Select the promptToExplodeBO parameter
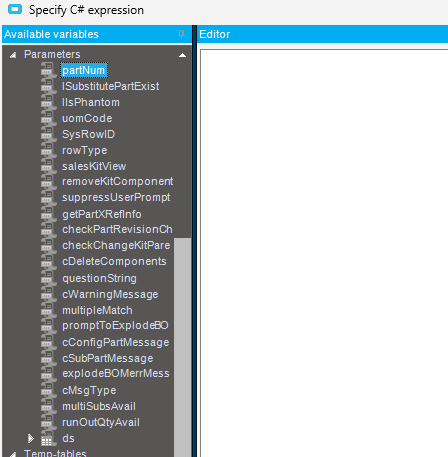 pos(115,326)
